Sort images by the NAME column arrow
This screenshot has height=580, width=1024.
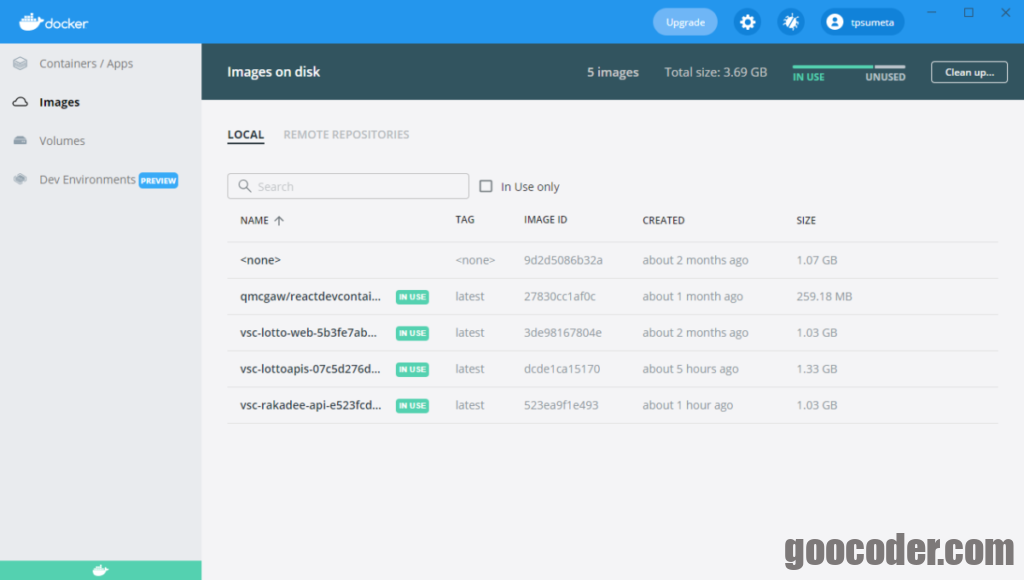coord(279,221)
